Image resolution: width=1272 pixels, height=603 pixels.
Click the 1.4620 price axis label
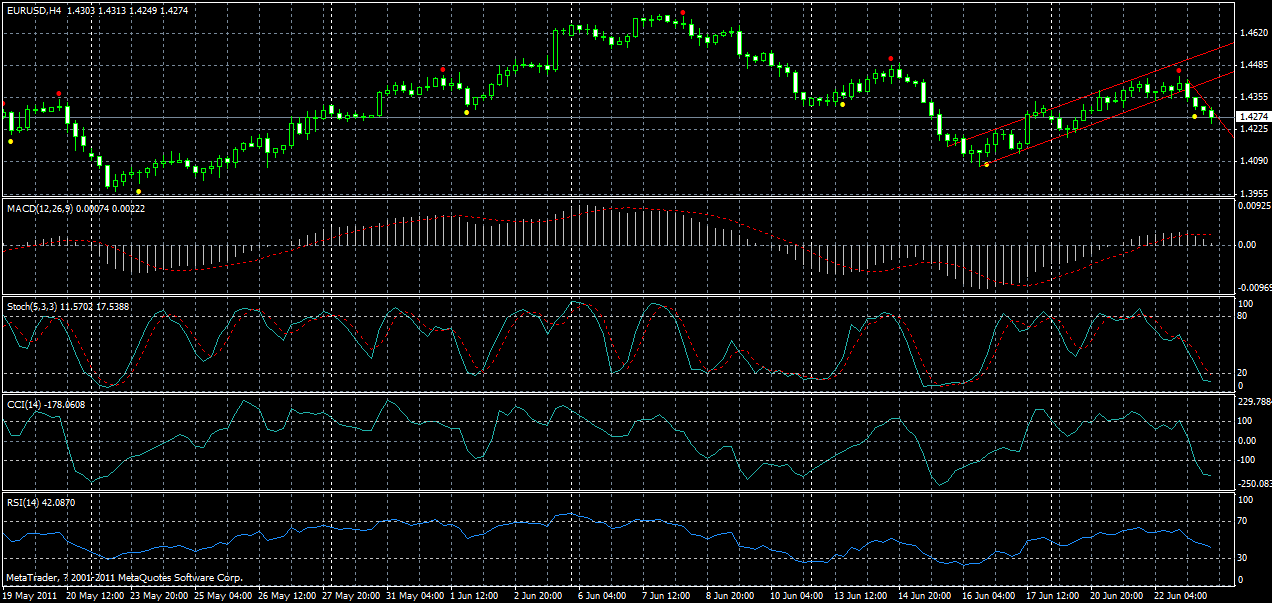point(1253,33)
